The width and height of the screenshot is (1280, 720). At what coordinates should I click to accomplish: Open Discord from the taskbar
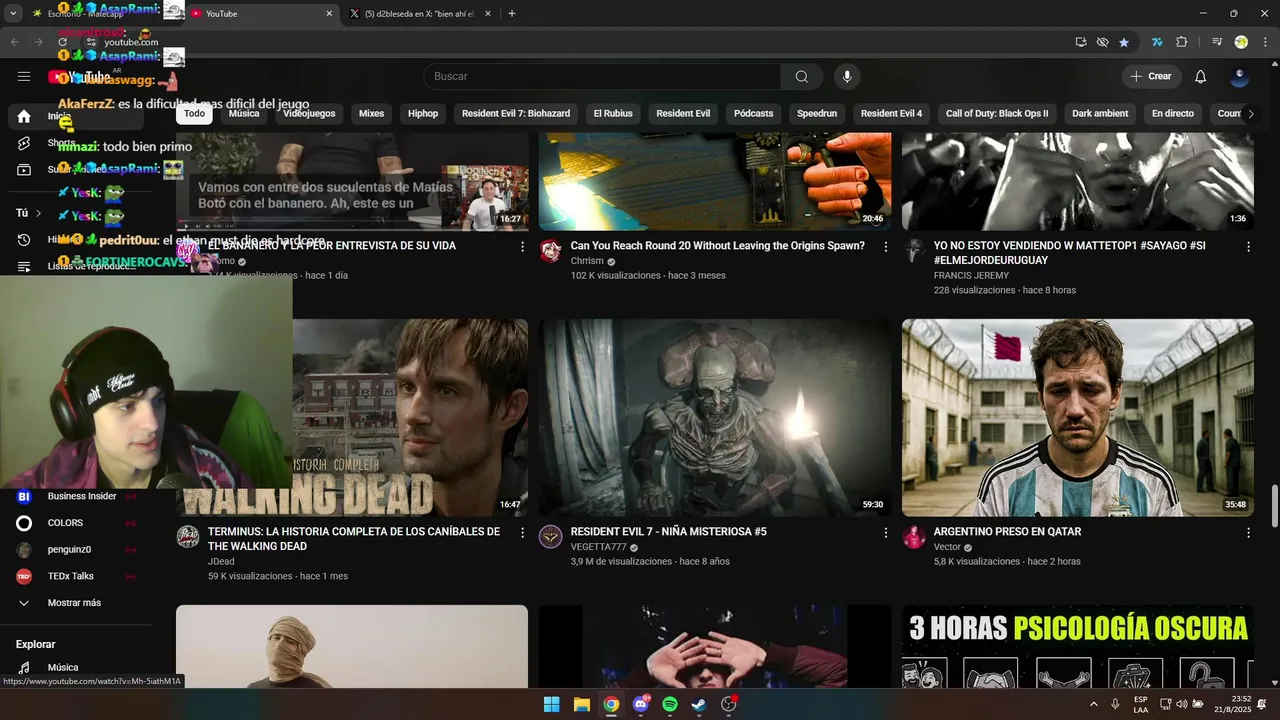[x=641, y=704]
